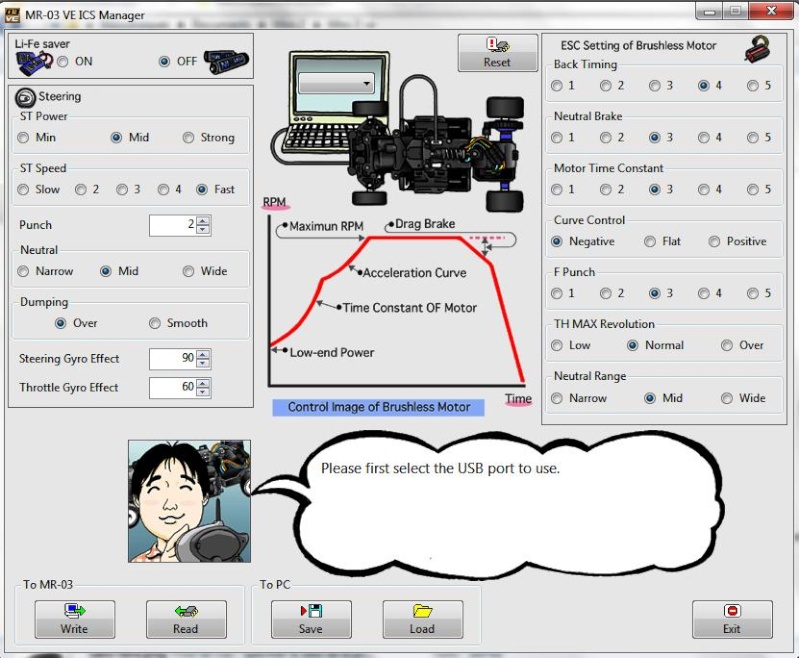Click the Save to PC button

(x=311, y=619)
